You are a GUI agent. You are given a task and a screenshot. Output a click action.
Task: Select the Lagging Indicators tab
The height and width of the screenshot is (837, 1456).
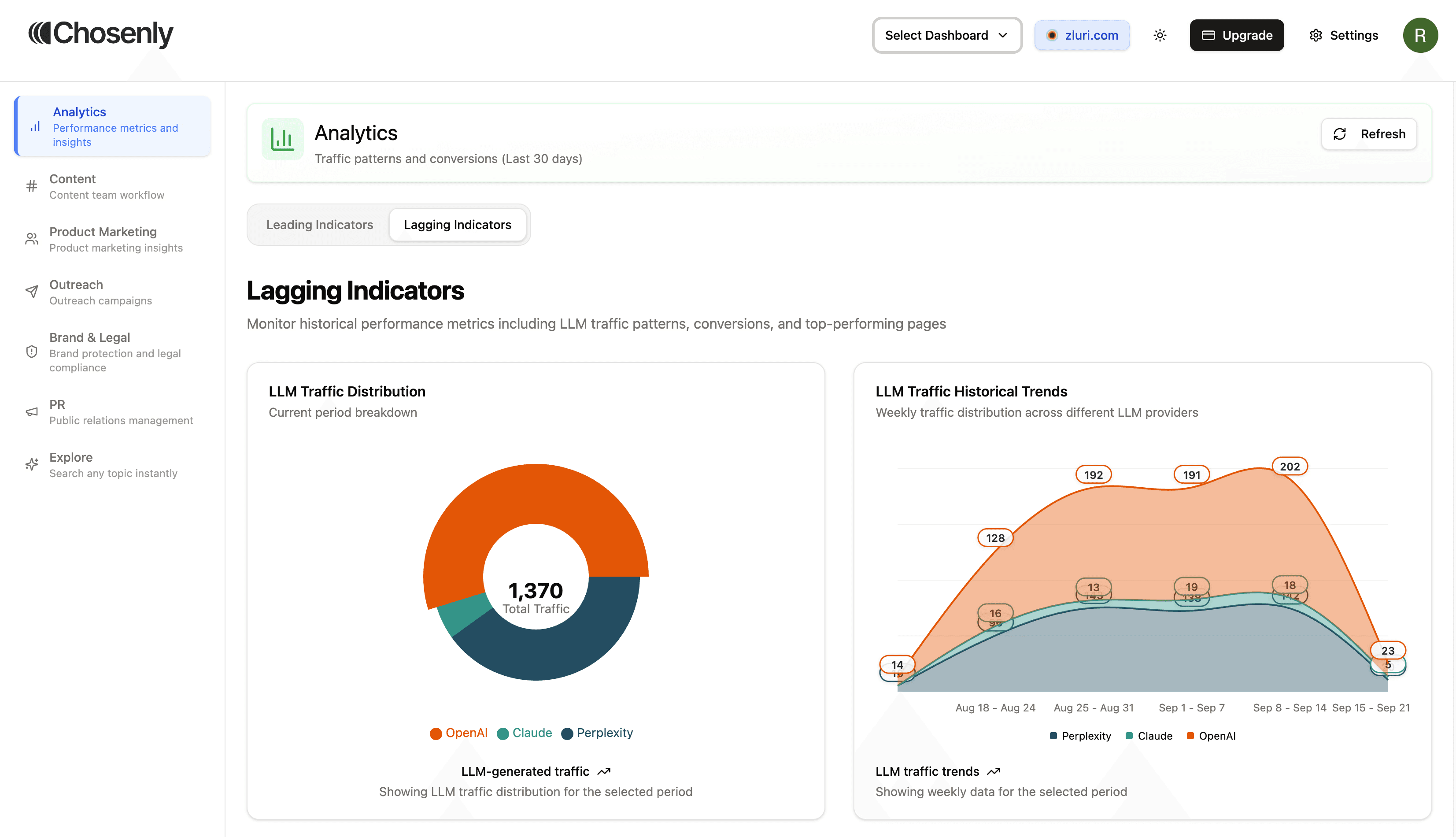[x=458, y=225]
